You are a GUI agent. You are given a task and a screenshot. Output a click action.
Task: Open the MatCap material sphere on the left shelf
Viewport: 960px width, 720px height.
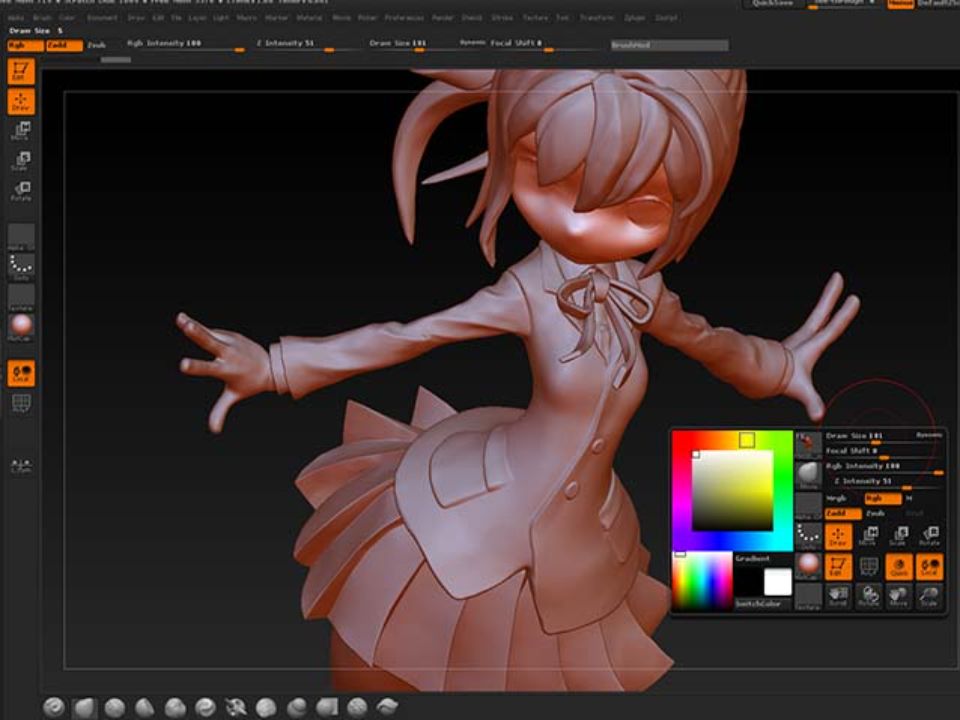[x=21, y=328]
